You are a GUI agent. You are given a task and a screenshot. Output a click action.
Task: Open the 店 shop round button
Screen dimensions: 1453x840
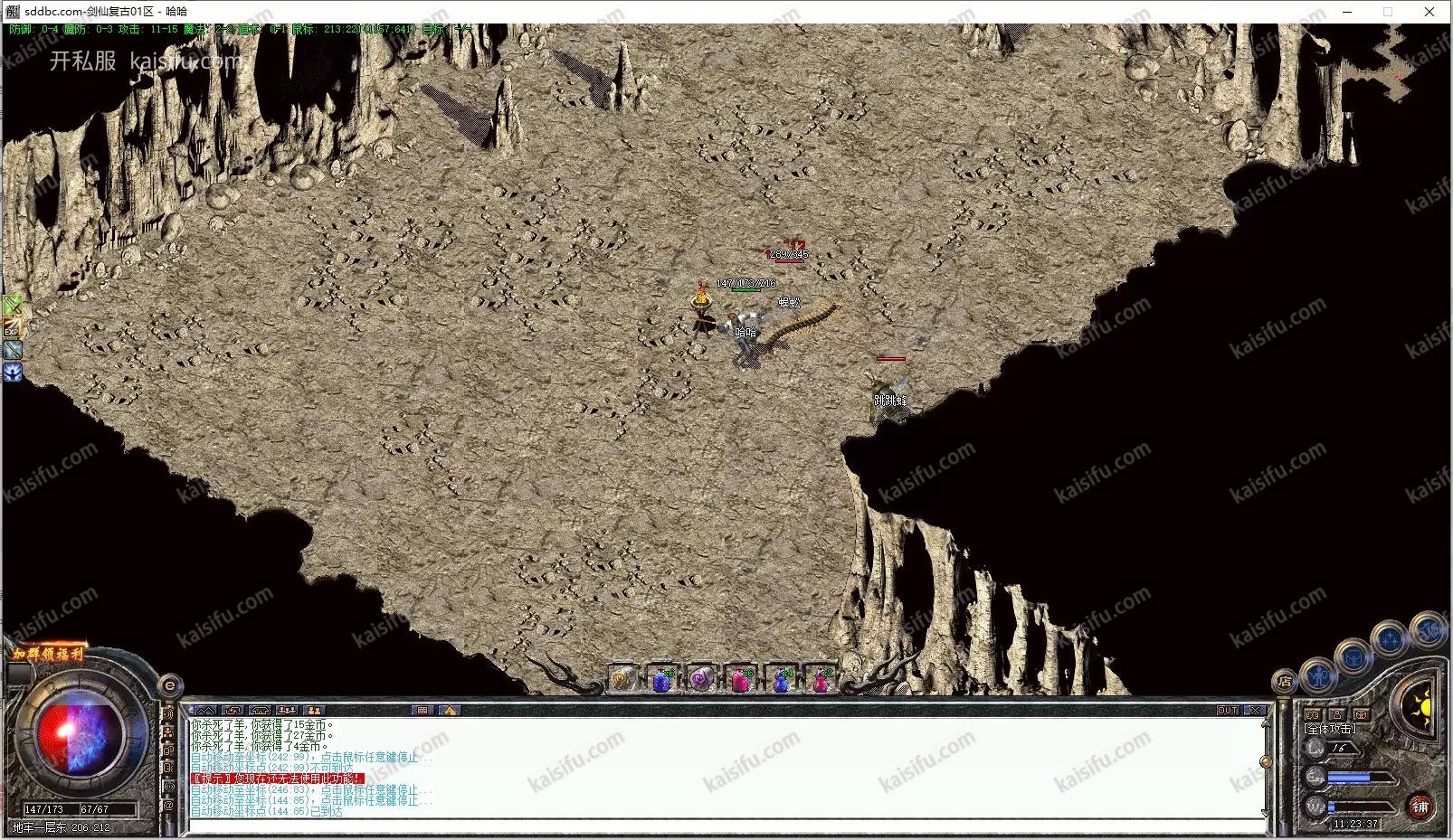click(1285, 682)
